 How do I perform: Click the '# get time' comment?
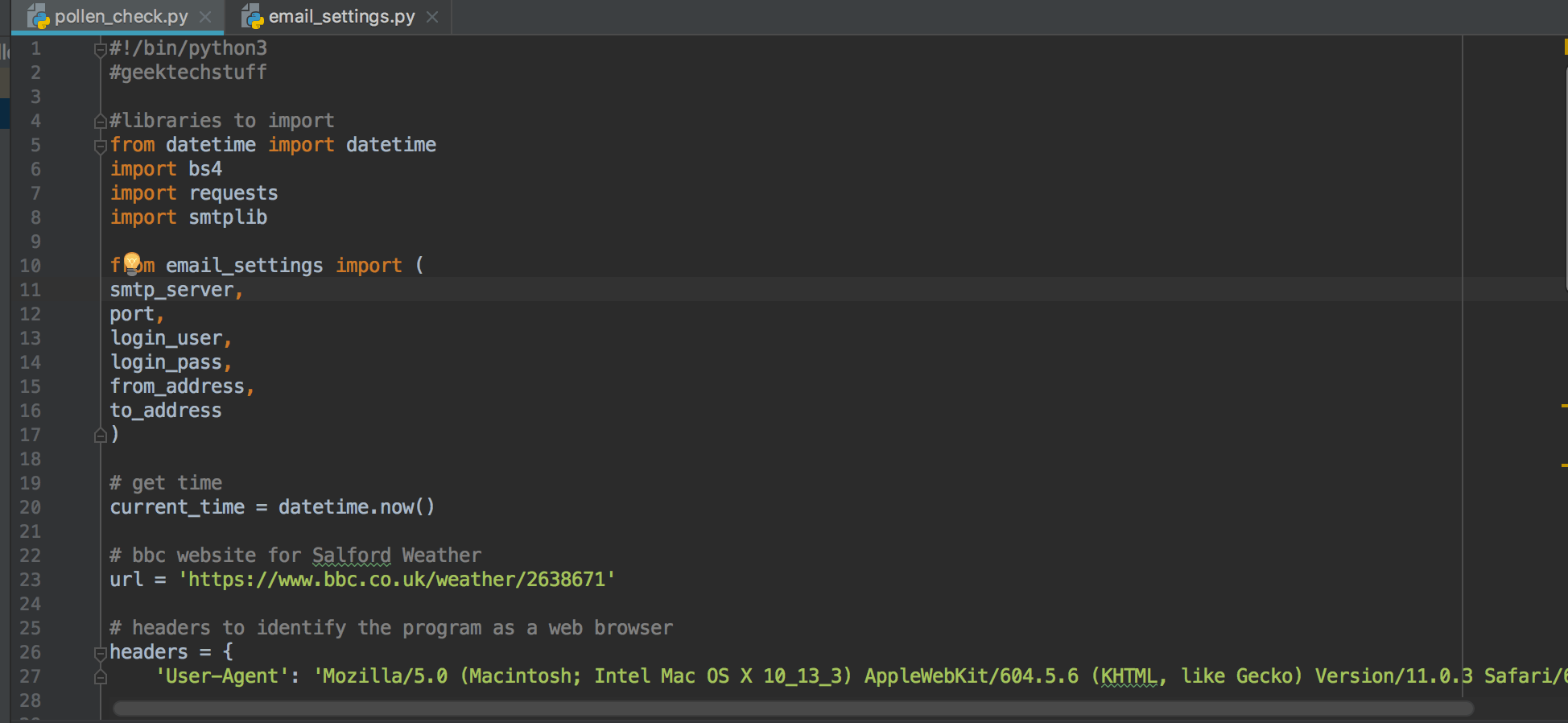(166, 483)
